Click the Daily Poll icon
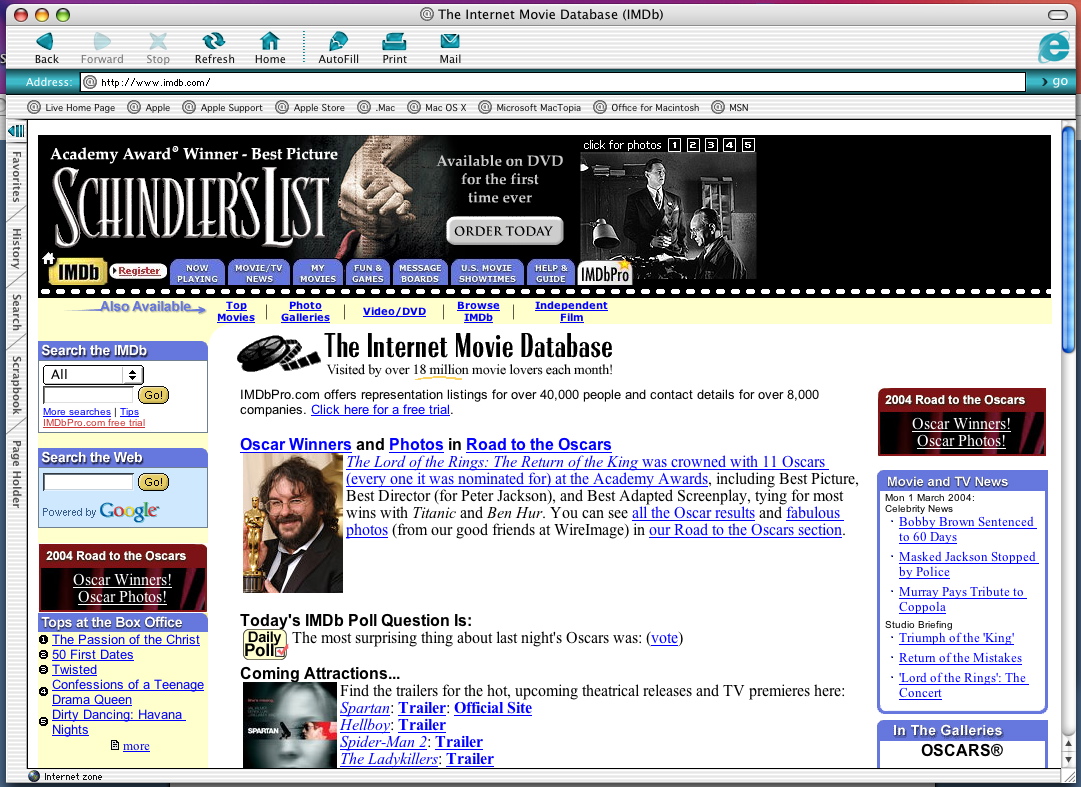This screenshot has width=1081, height=787. click(x=265, y=644)
